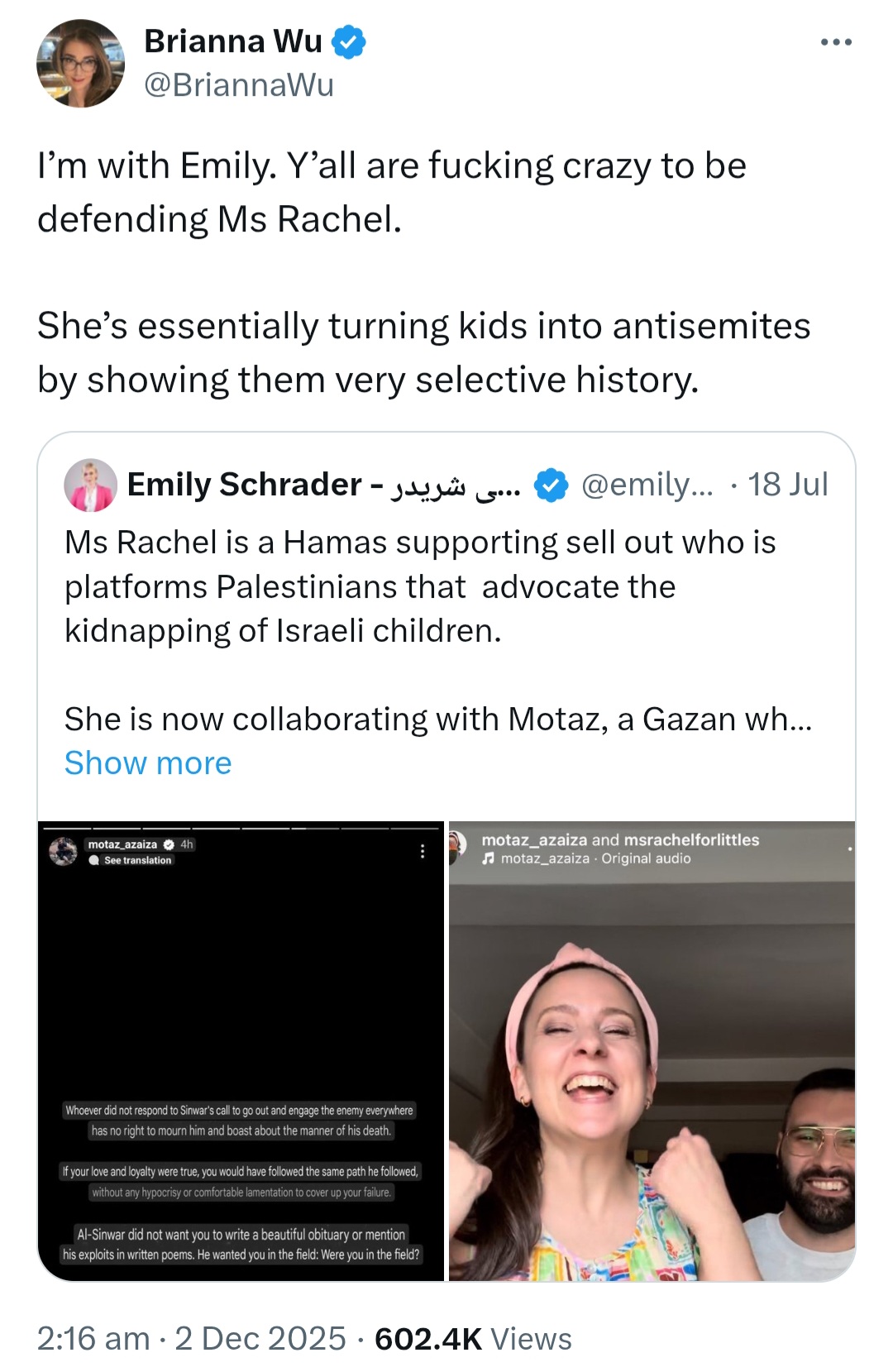Open the 602.4K Views count

coord(473,1338)
